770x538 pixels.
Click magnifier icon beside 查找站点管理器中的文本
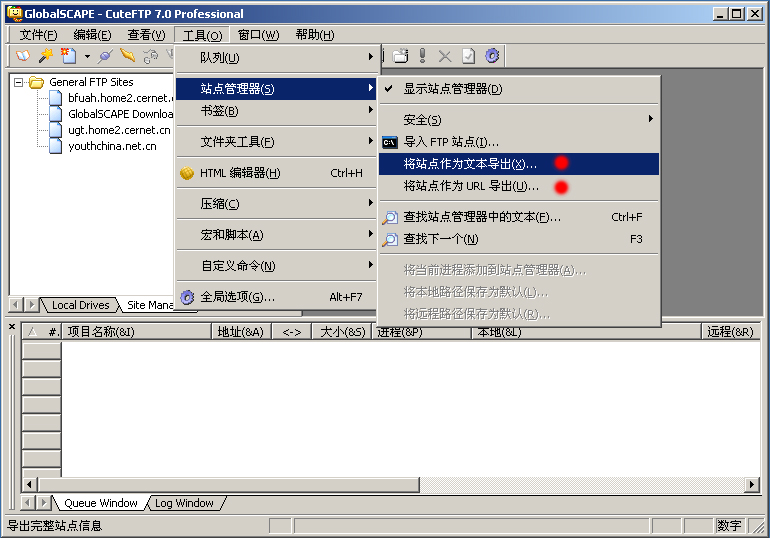pyautogui.click(x=390, y=217)
